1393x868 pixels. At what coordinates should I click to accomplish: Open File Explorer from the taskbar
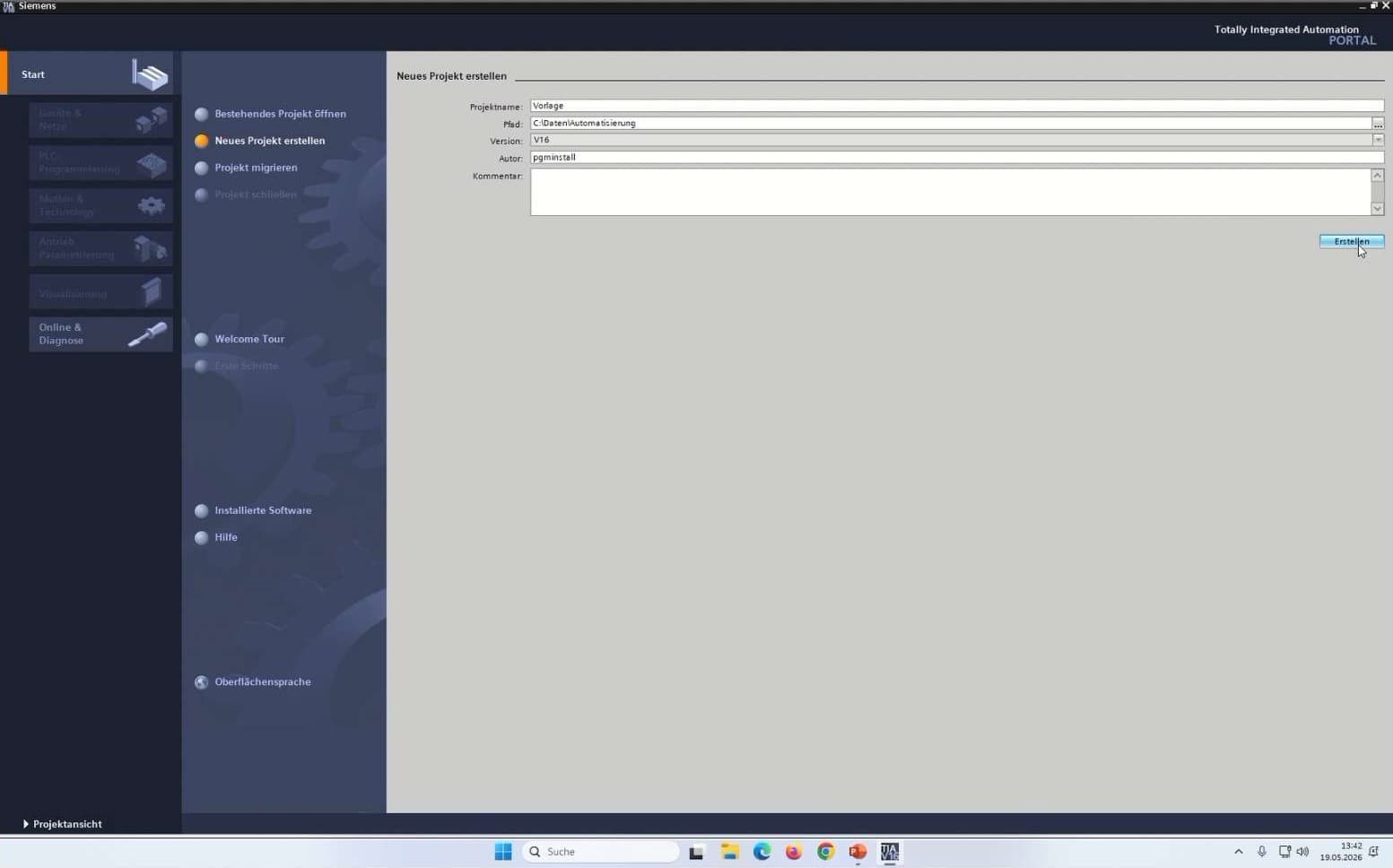pyautogui.click(x=730, y=852)
